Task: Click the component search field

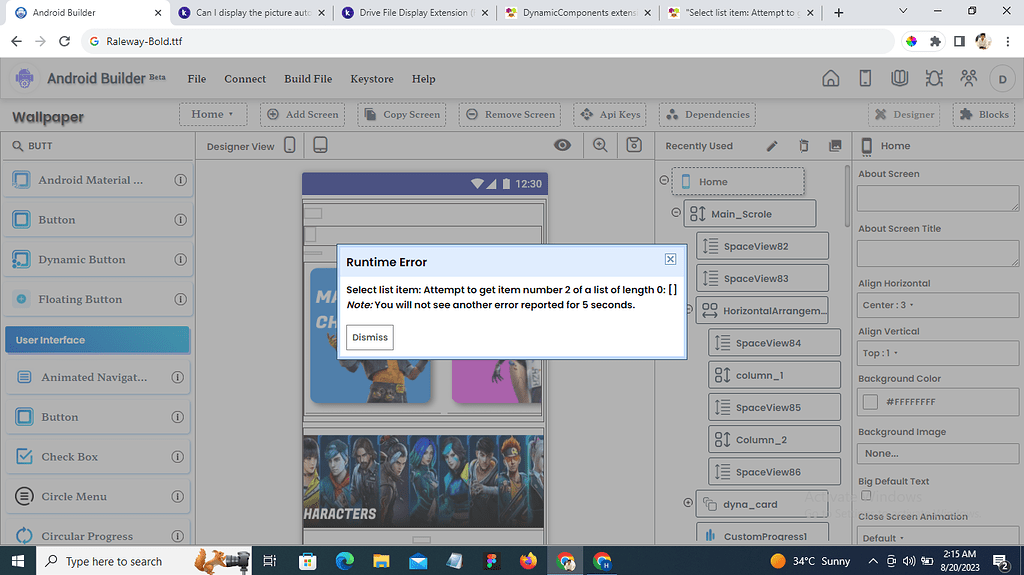Action: coord(98,146)
